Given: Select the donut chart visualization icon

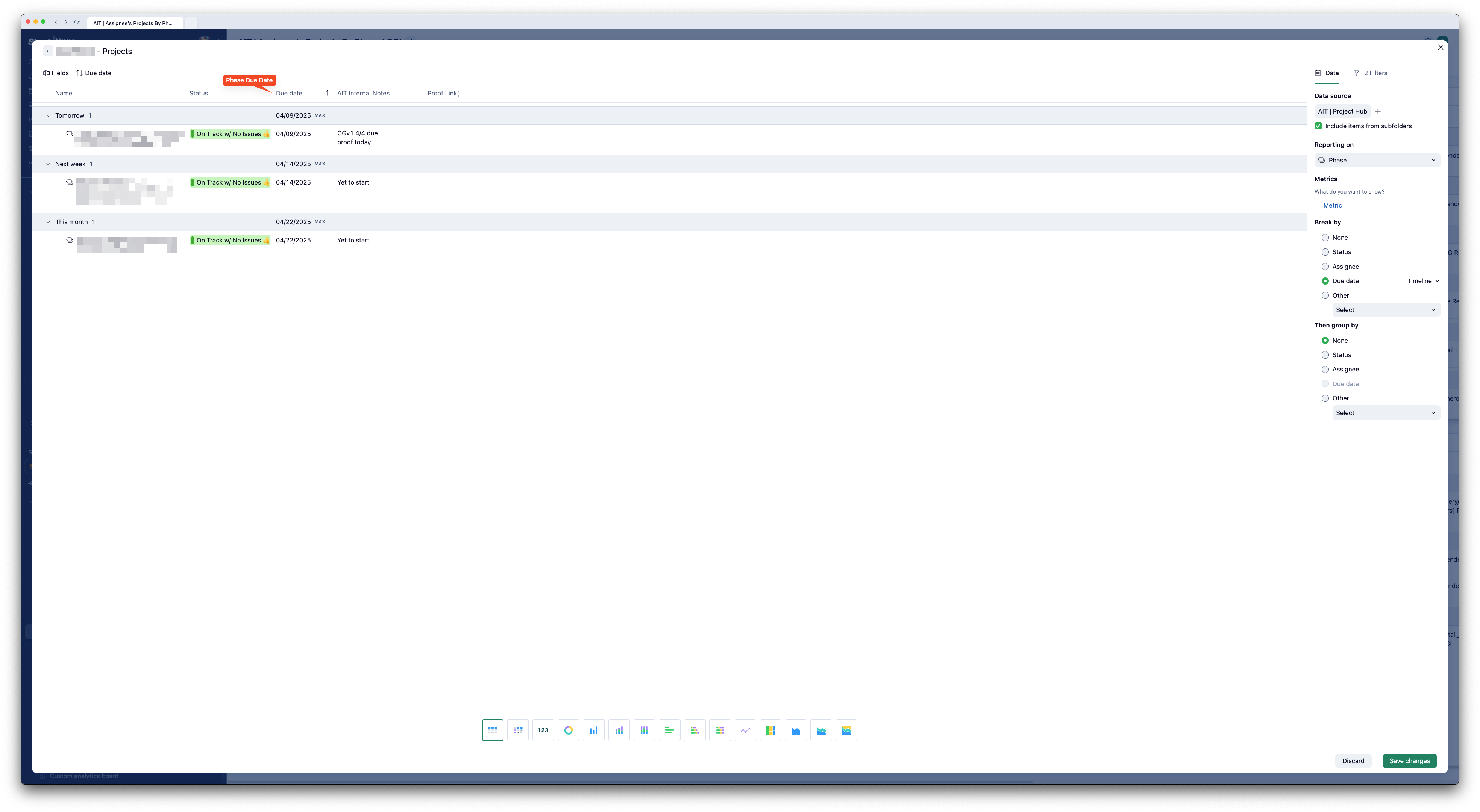Looking at the screenshot, I should point(568,730).
